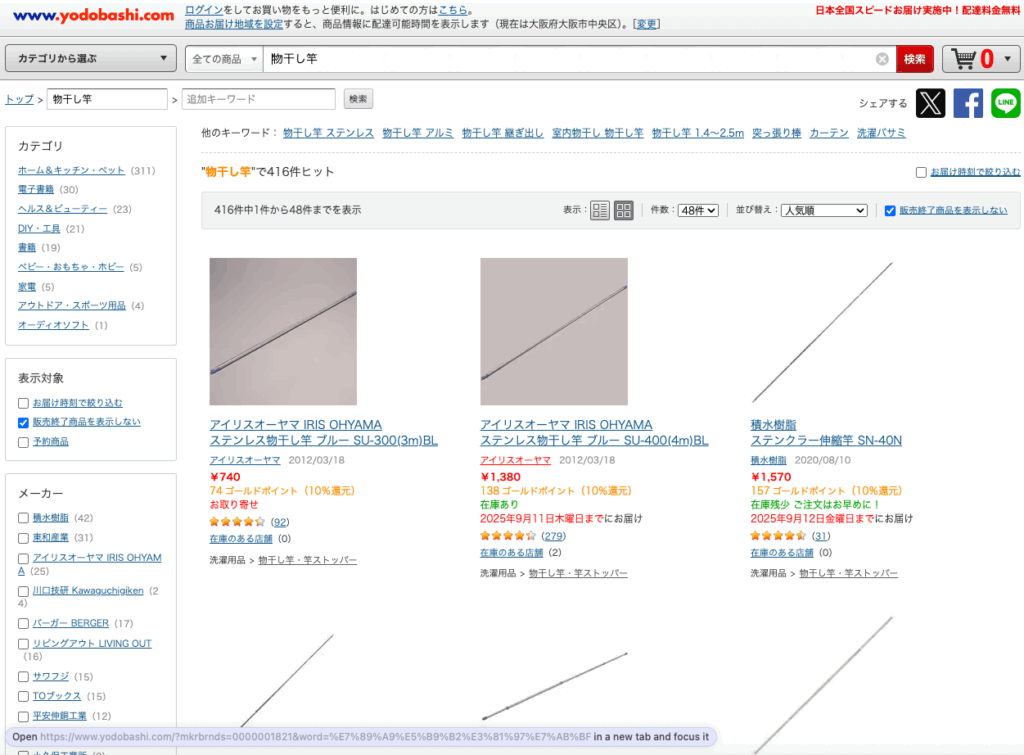The width and height of the screenshot is (1024, 755).
Task: Switch to list view display icon
Action: pos(600,210)
